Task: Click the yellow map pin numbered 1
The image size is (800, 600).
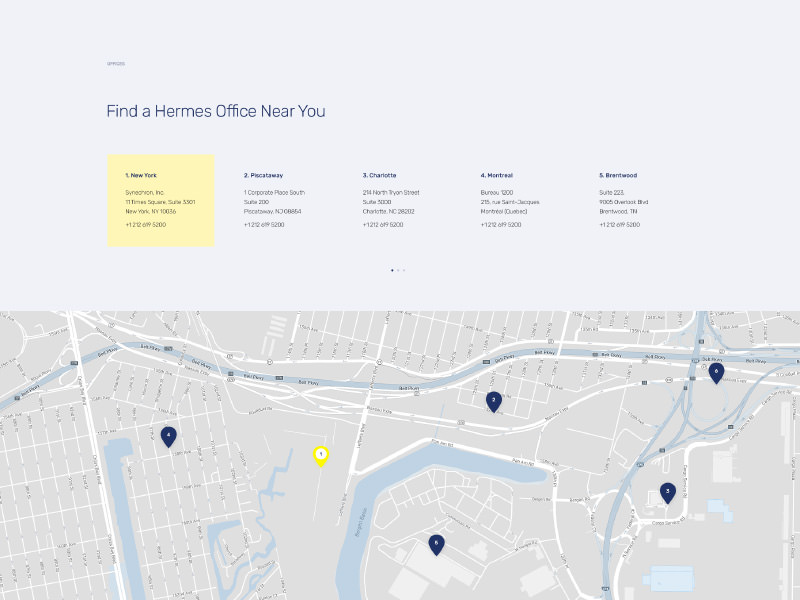Action: coord(321,455)
